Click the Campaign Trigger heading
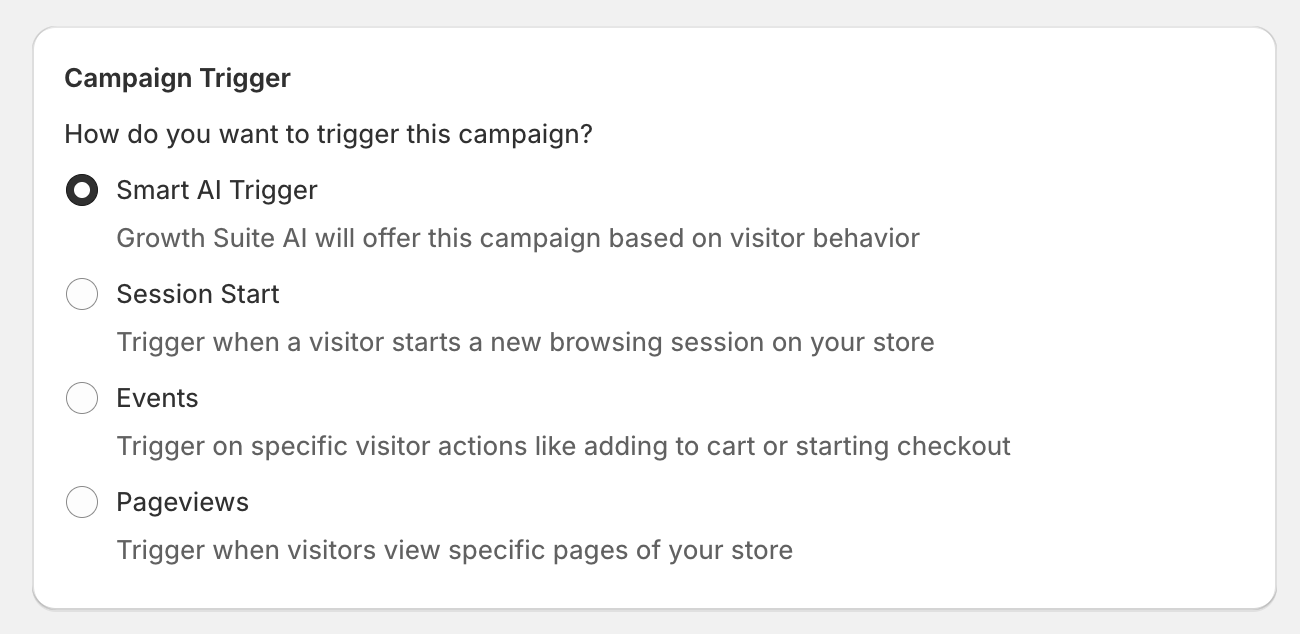The width and height of the screenshot is (1300, 634). pyautogui.click(x=177, y=78)
